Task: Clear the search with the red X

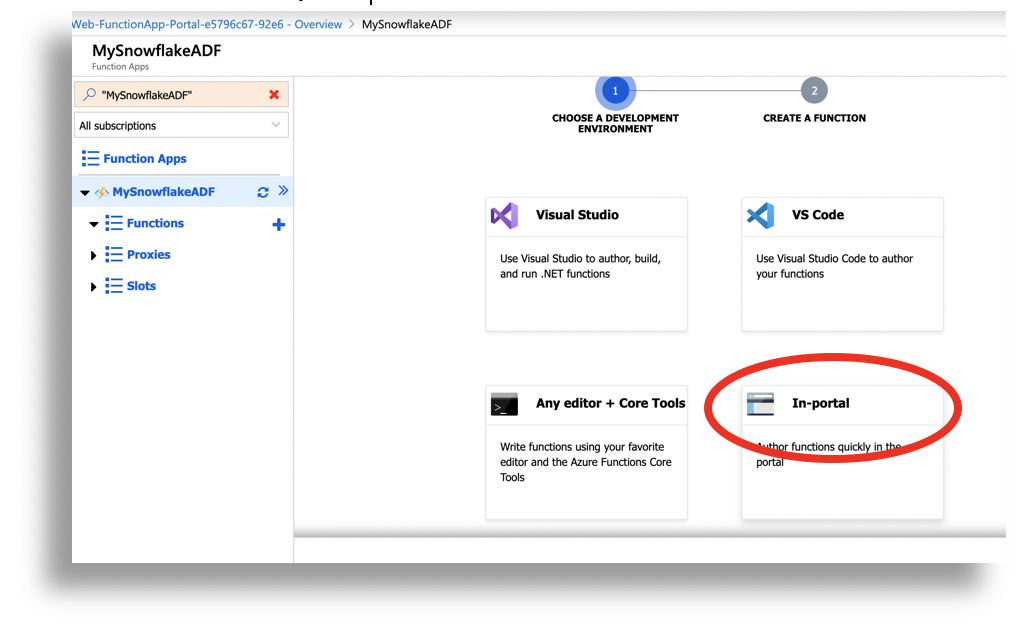Action: point(274,94)
